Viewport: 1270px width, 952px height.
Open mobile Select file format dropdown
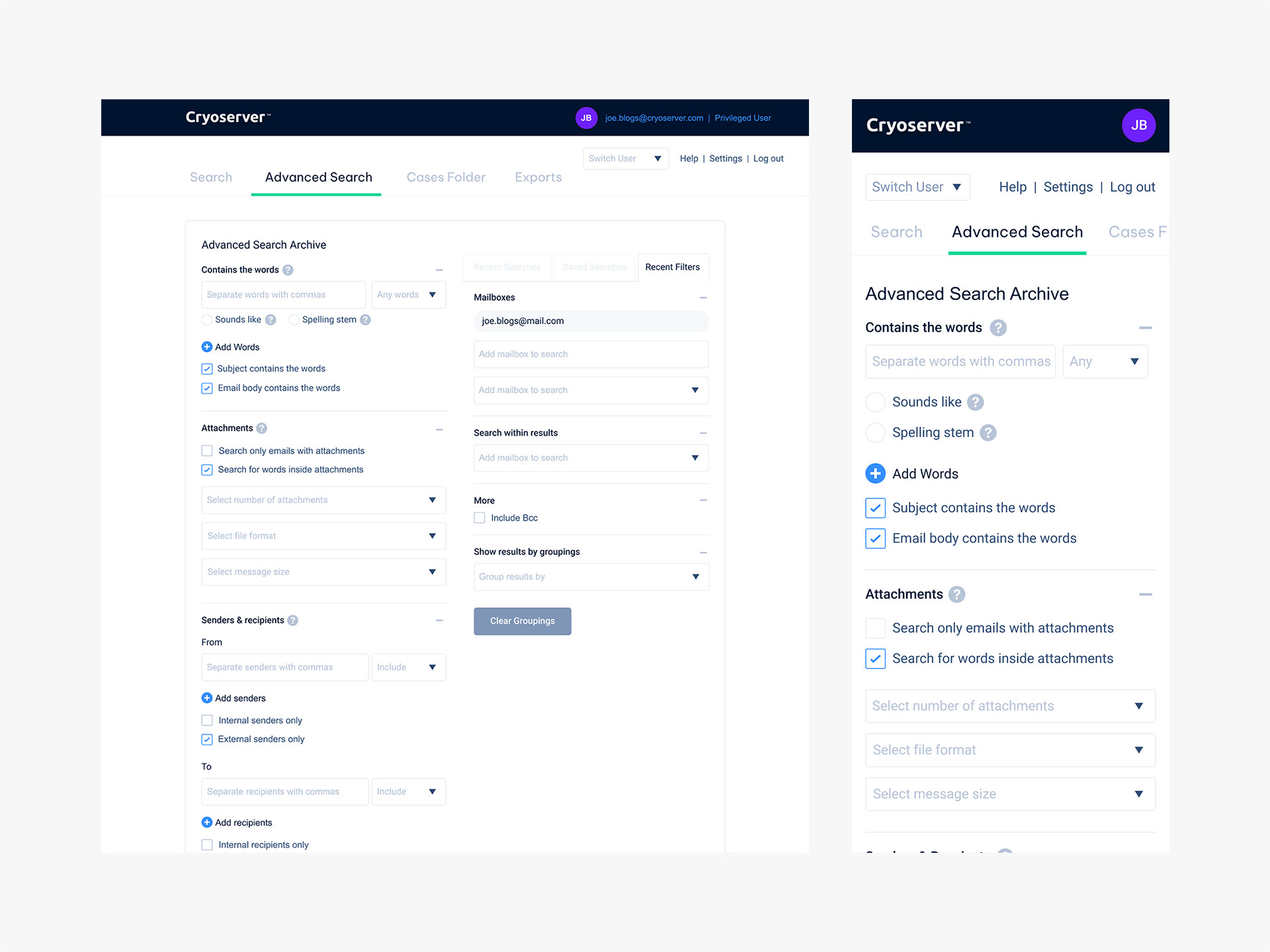point(1010,750)
